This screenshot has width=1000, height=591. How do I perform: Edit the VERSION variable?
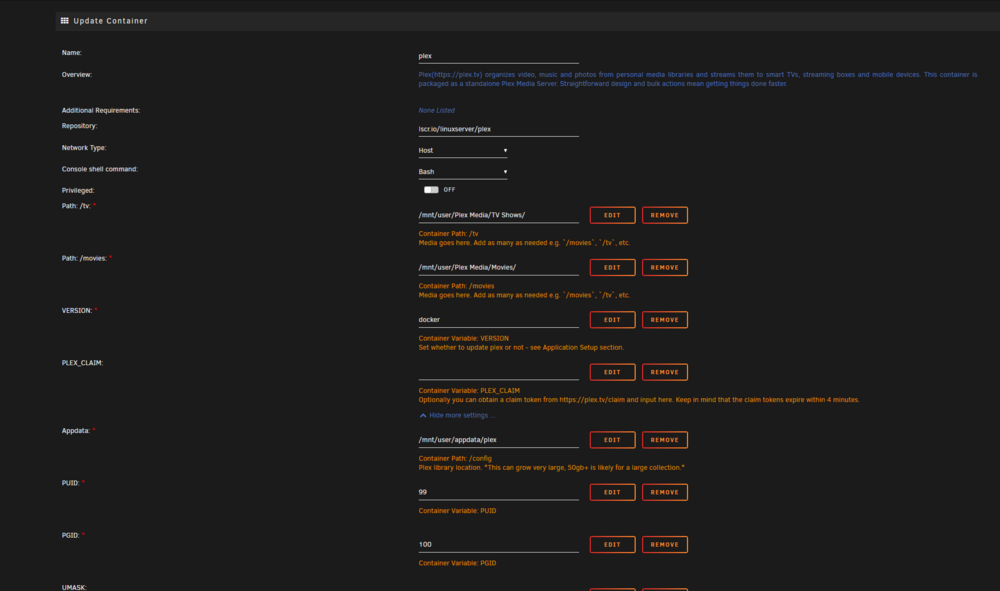click(612, 319)
